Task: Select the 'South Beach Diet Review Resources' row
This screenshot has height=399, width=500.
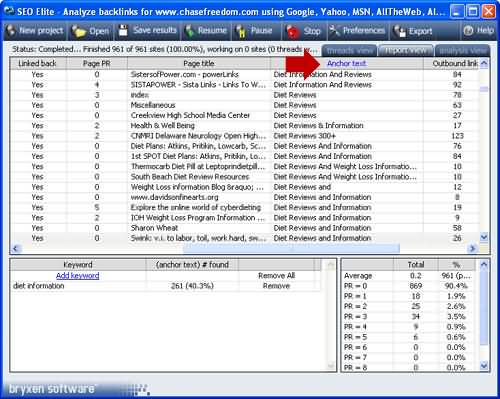Action: 245,177
